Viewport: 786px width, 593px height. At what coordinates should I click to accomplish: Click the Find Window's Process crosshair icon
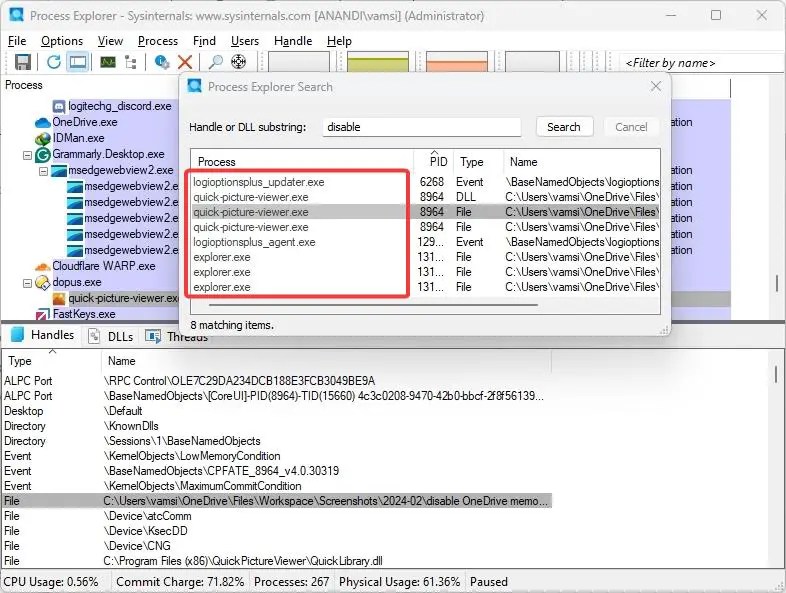pos(239,62)
